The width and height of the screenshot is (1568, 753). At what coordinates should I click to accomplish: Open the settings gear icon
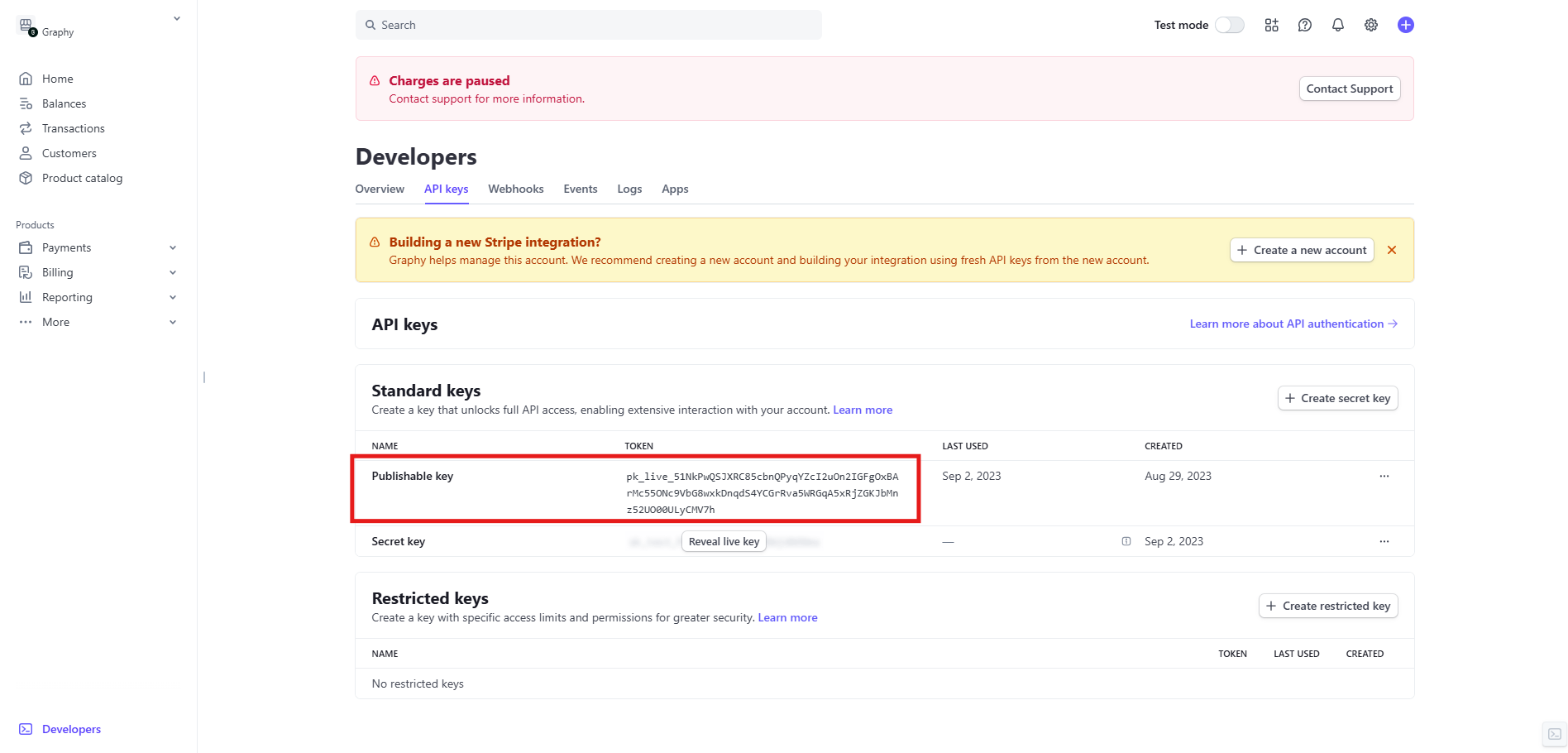(x=1370, y=25)
